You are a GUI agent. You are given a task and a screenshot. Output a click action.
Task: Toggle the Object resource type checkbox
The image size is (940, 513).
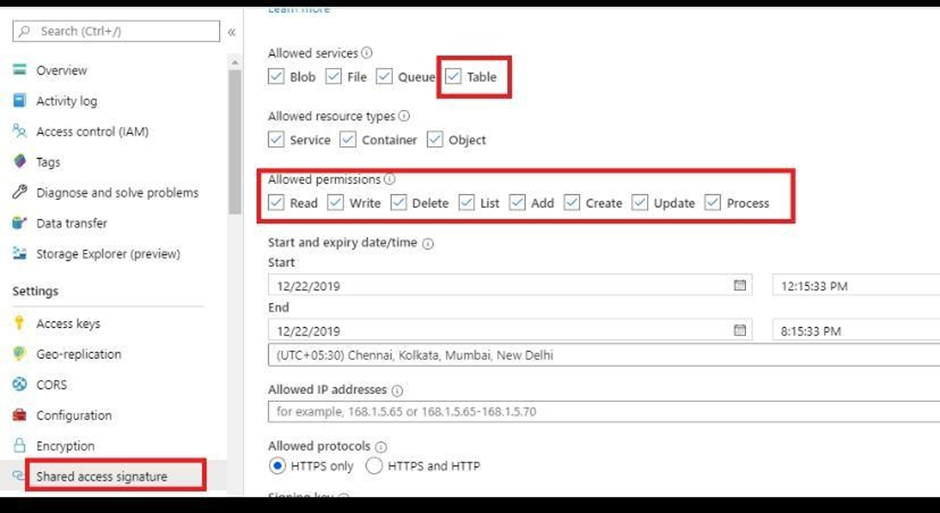[x=435, y=140]
